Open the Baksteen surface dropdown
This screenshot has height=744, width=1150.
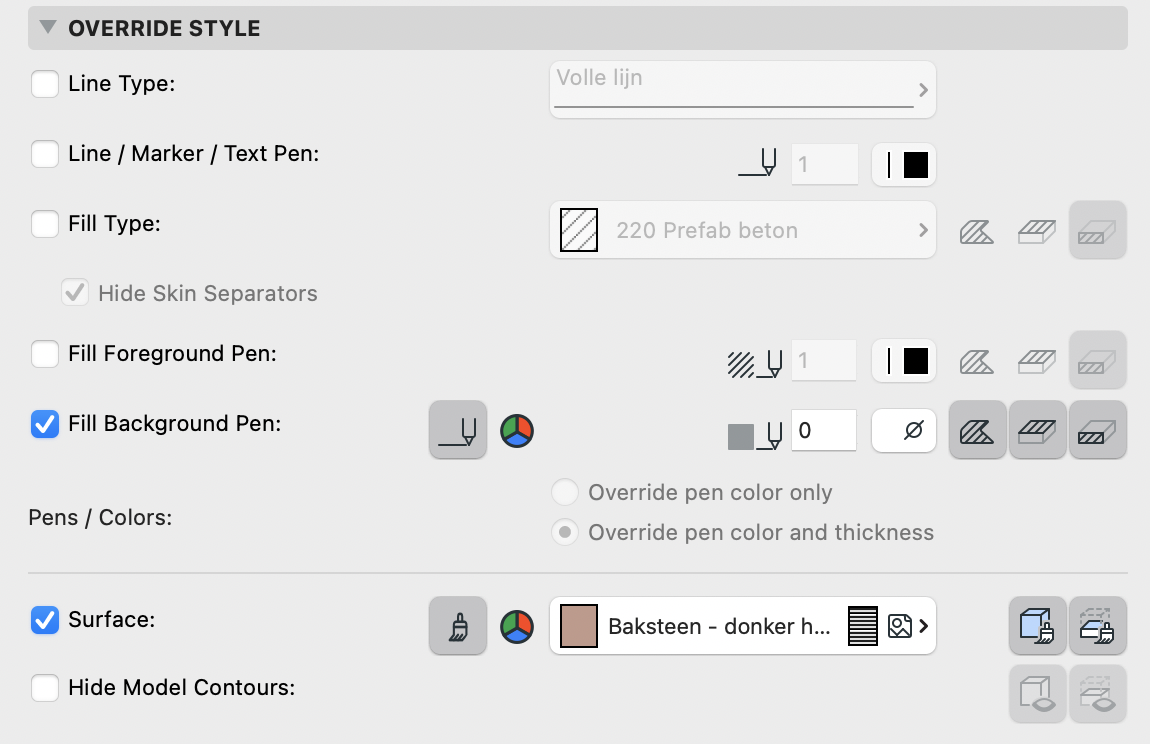[x=742, y=626]
